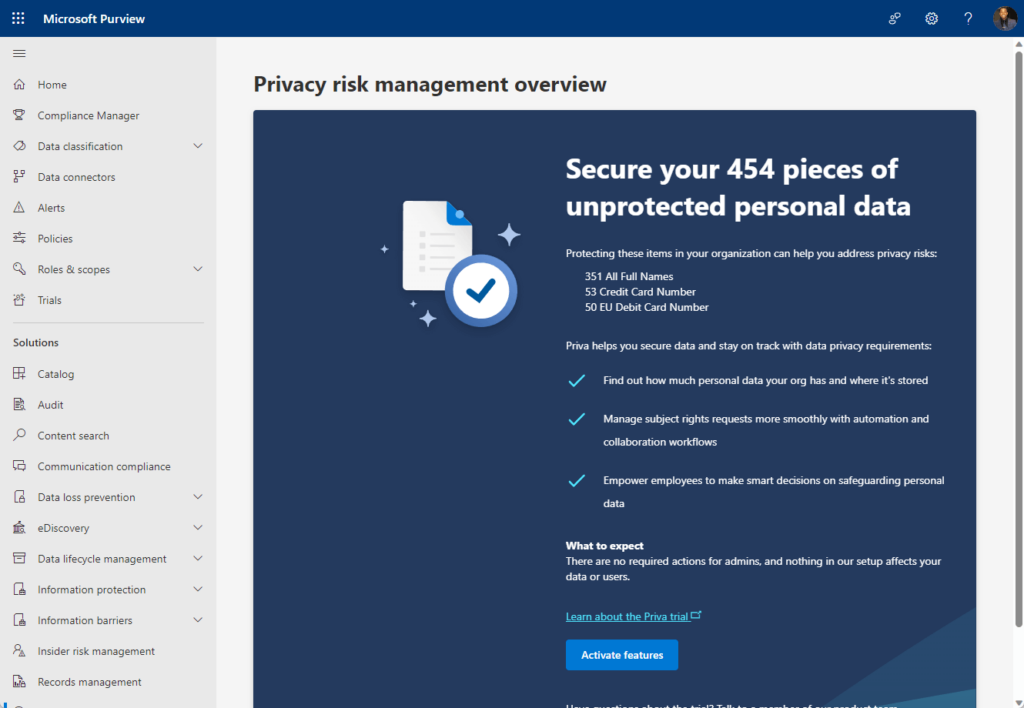Expand the Data lifecycle management chevron

[x=197, y=558]
